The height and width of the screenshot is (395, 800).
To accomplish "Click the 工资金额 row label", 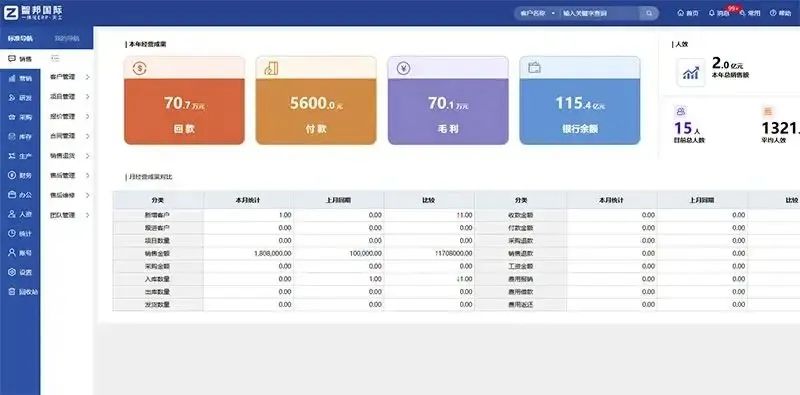I will (520, 266).
